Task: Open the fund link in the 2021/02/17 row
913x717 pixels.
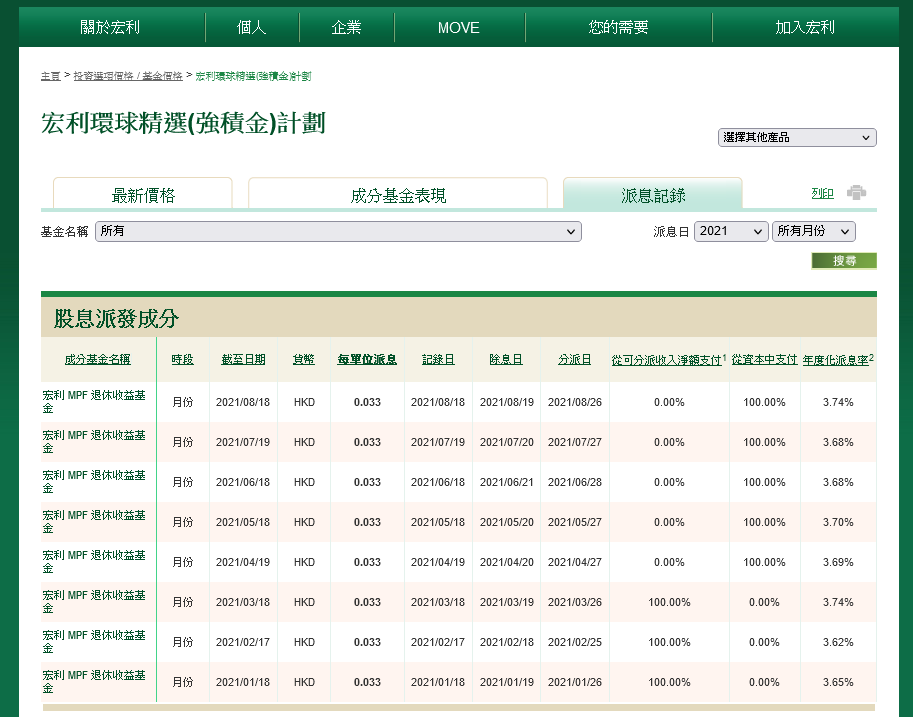Action: (94, 642)
